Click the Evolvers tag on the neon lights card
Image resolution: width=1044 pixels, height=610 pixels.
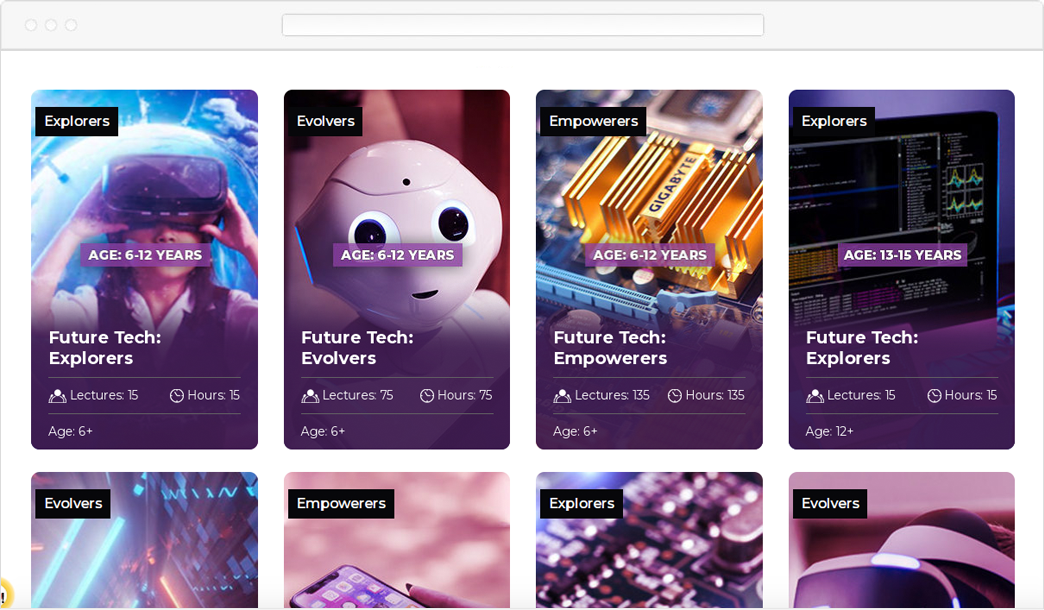73,503
